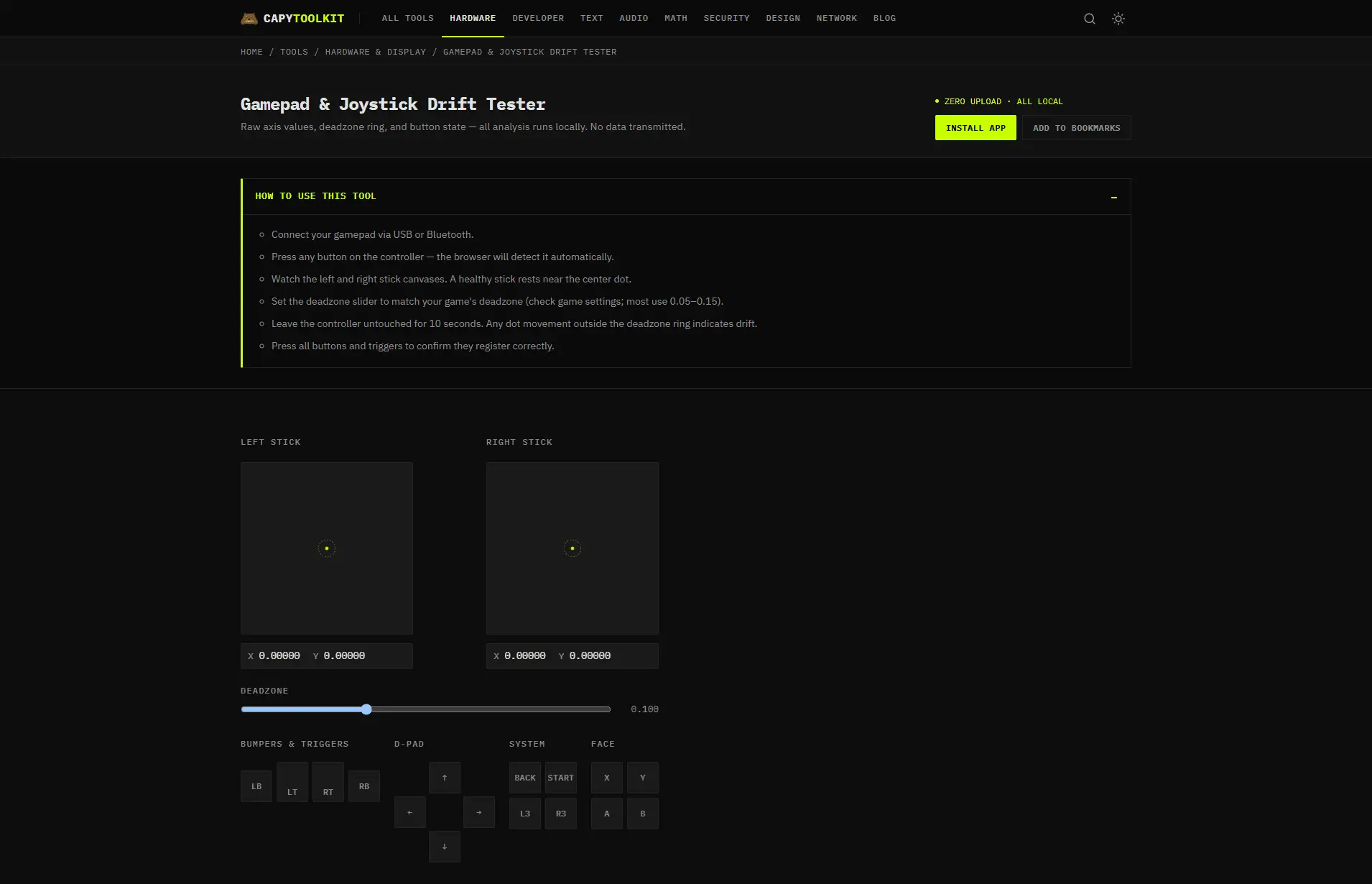The image size is (1372, 884).
Task: Open the Security tools category
Action: point(726,18)
